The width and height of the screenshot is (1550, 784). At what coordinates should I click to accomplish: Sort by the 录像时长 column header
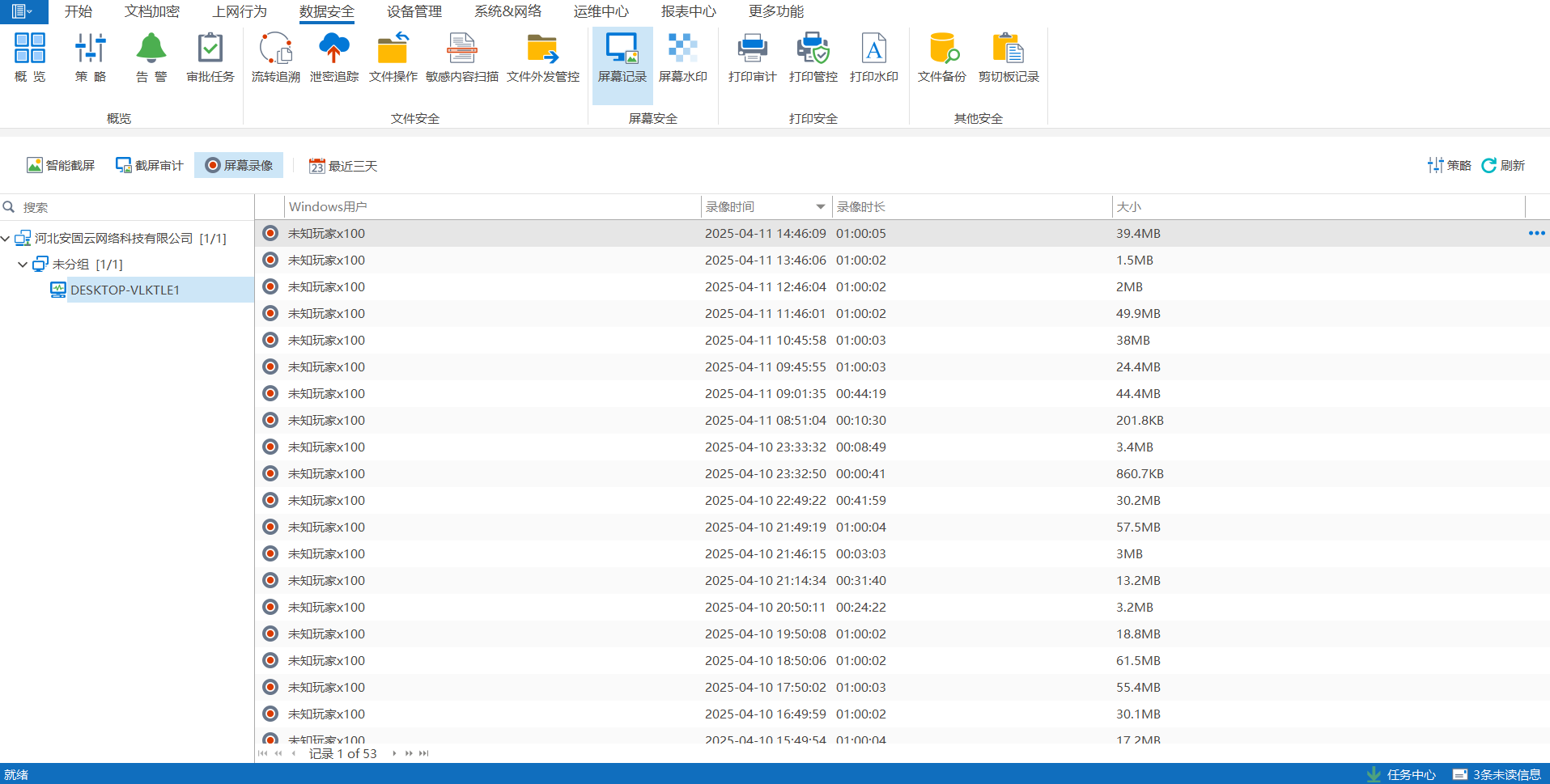[971, 207]
